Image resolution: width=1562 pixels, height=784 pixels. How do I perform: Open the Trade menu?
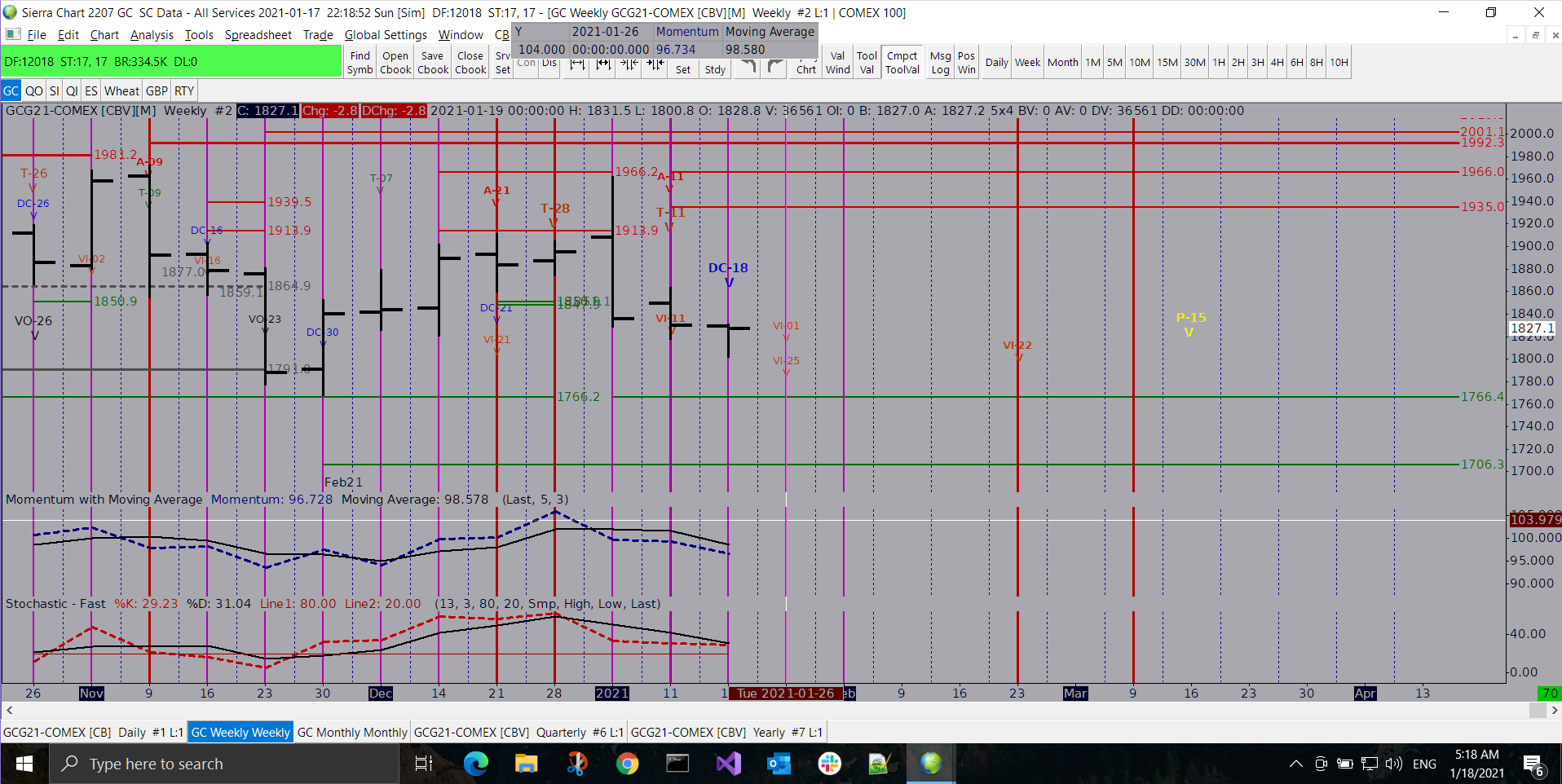pyautogui.click(x=318, y=34)
